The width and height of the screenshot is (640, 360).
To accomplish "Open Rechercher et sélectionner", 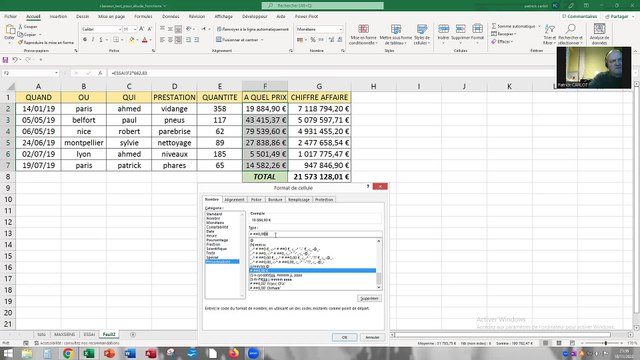I will tap(570, 34).
